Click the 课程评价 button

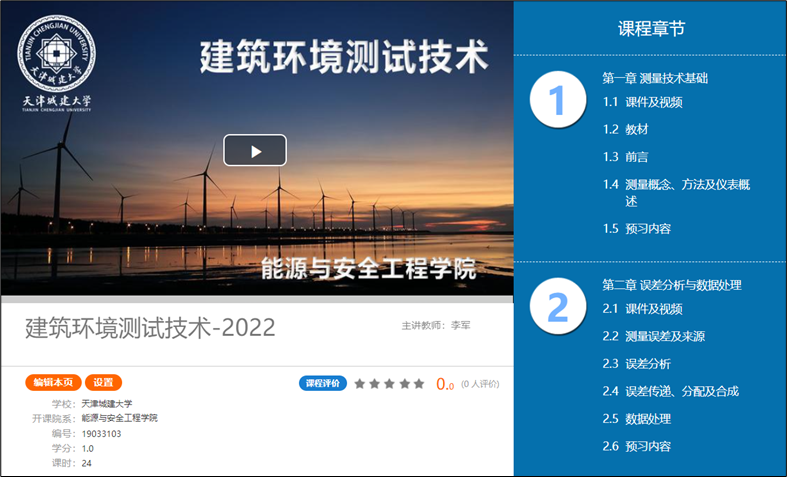click(x=323, y=383)
